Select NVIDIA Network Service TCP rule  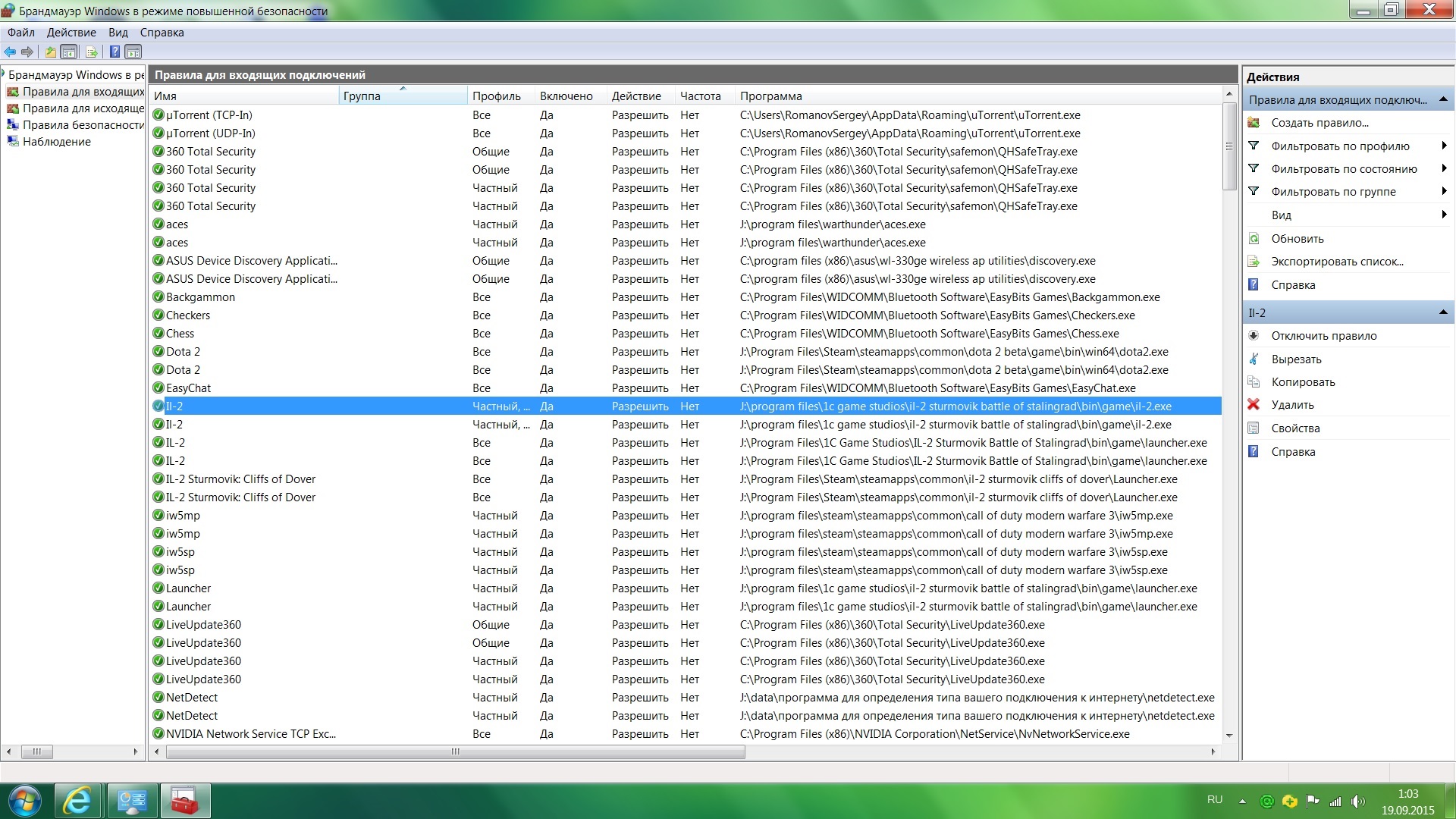click(x=686, y=734)
